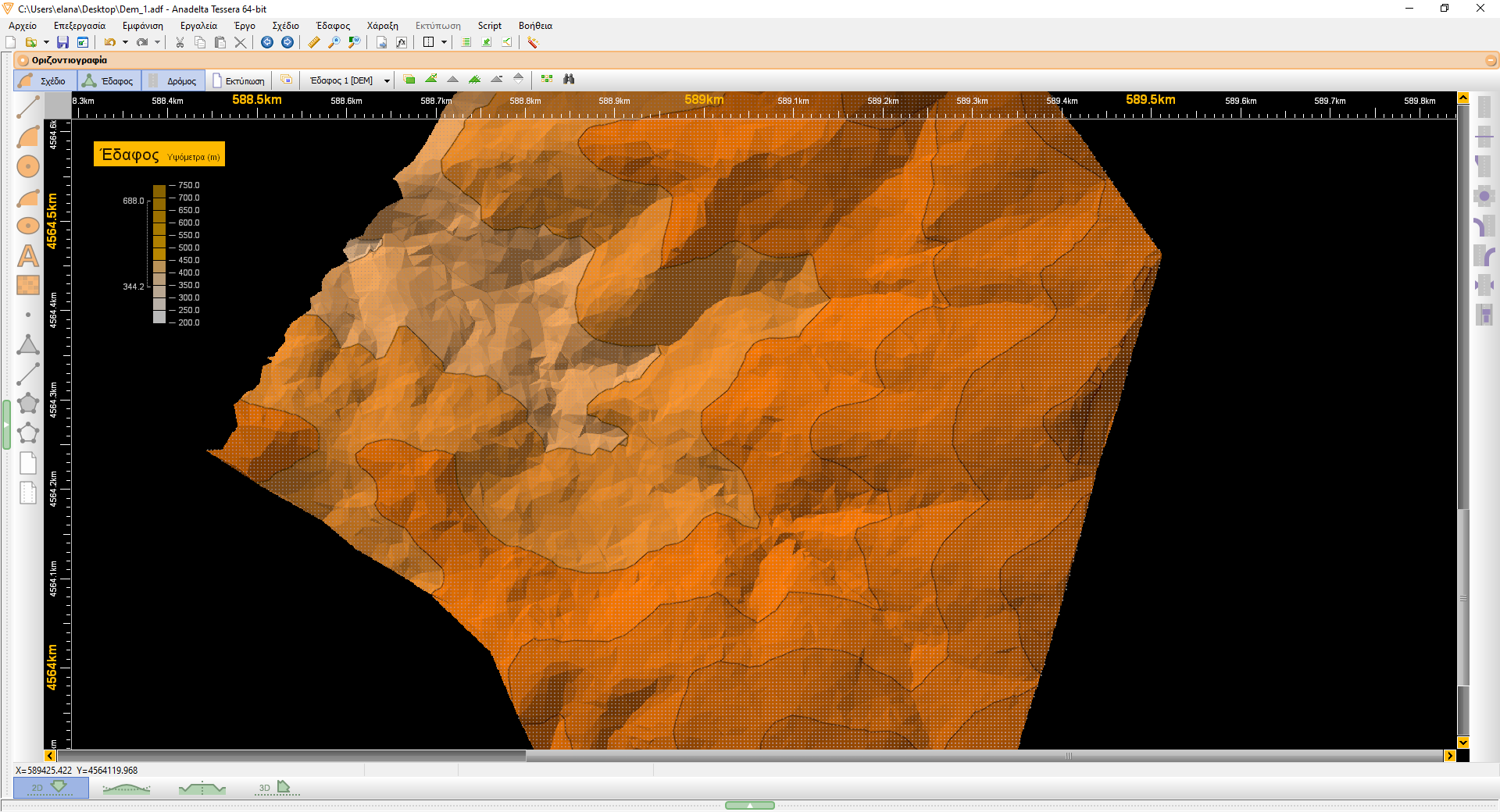Toggle the Έδαφος mode button
Screen dimensions: 1500x812
coord(109,80)
